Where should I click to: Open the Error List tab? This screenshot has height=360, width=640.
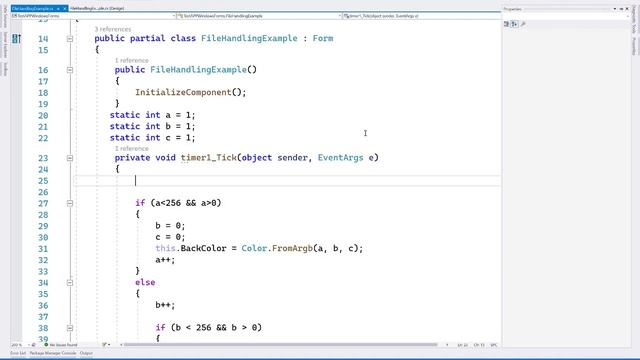coord(18,353)
